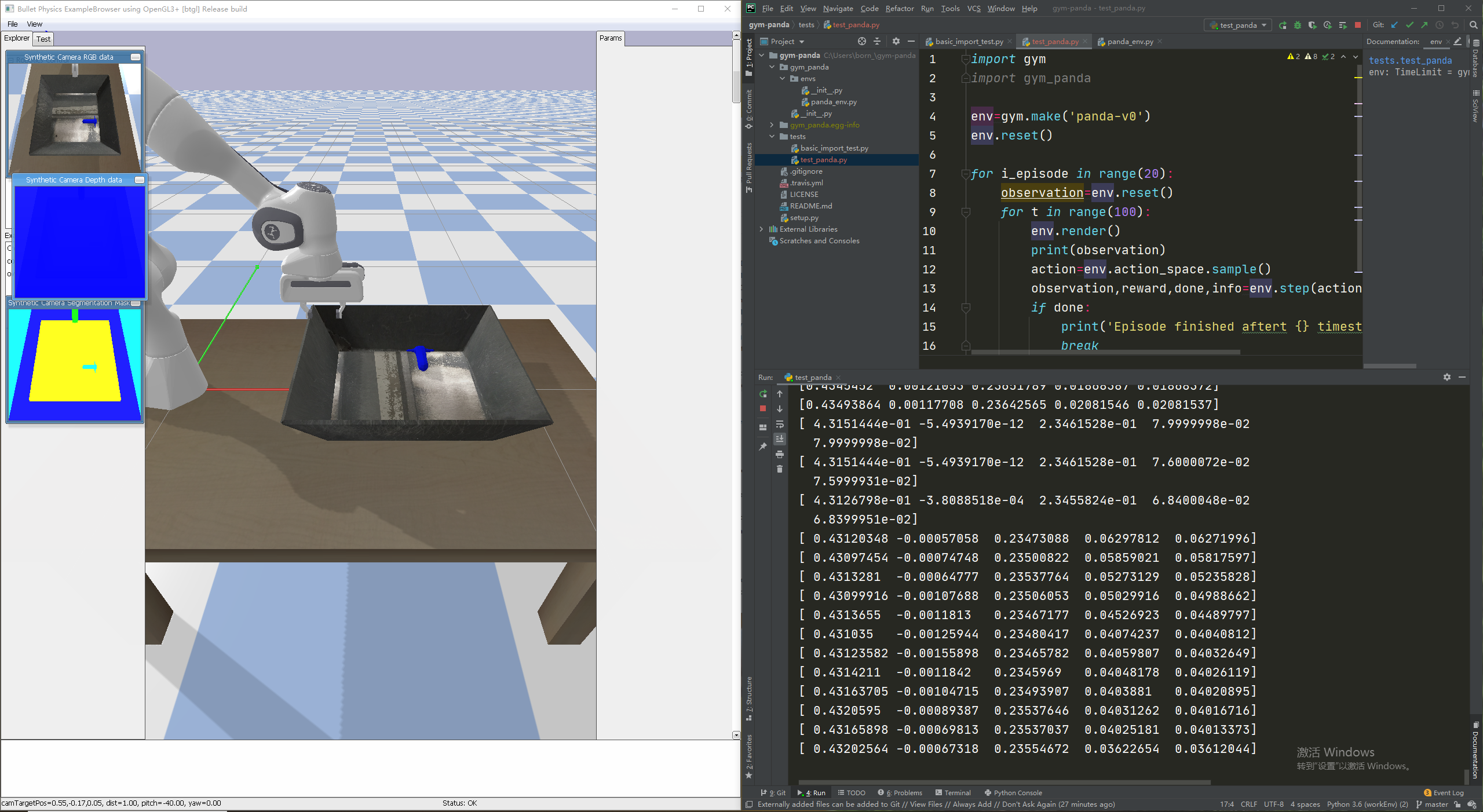Open the test_panda run configuration dropdown
Viewport: 1483px width, 812px height.
click(x=1238, y=25)
